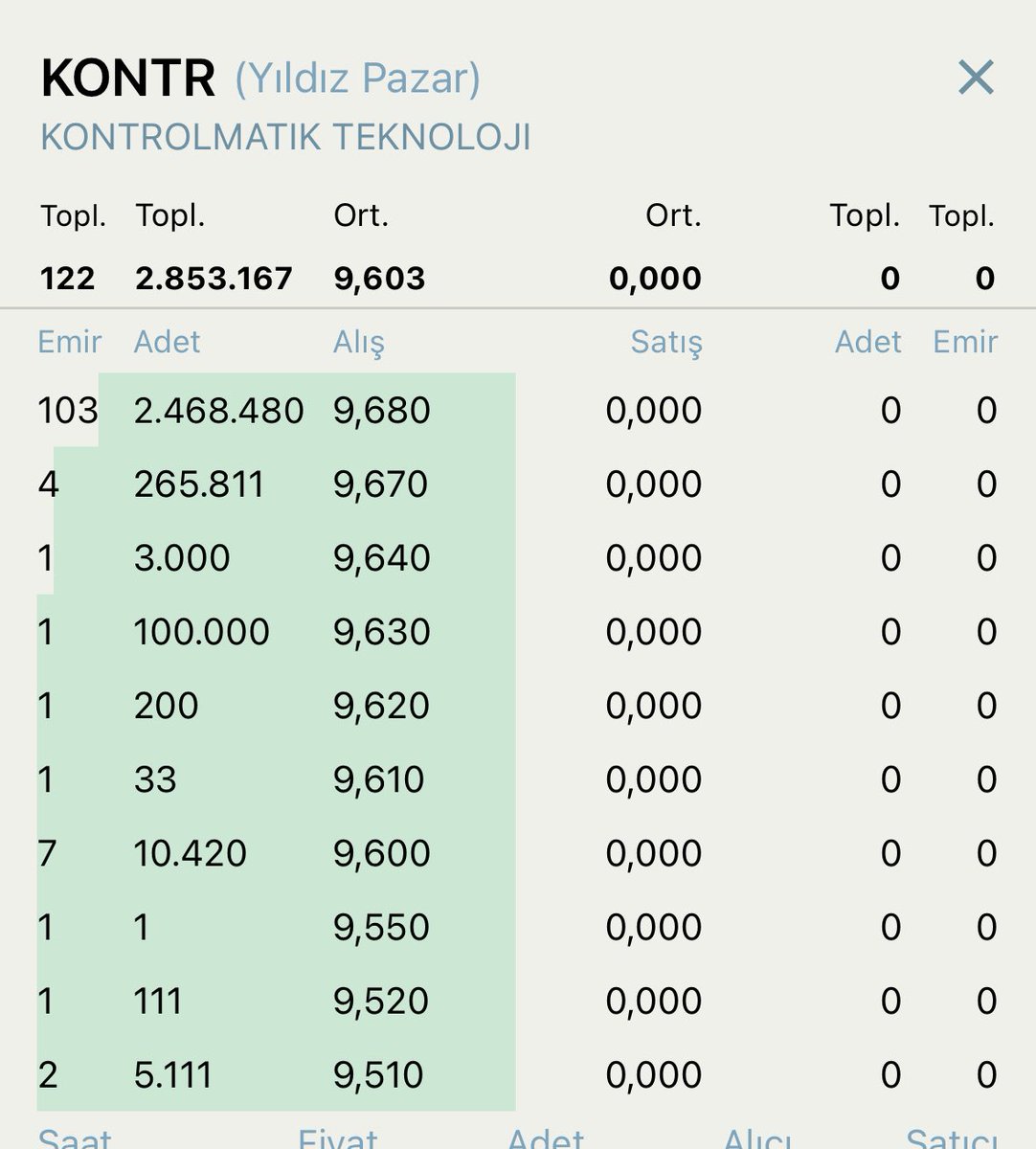This screenshot has width=1036, height=1149.
Task: Tap the Yıldız Pazar market label
Action: pyautogui.click(x=357, y=79)
